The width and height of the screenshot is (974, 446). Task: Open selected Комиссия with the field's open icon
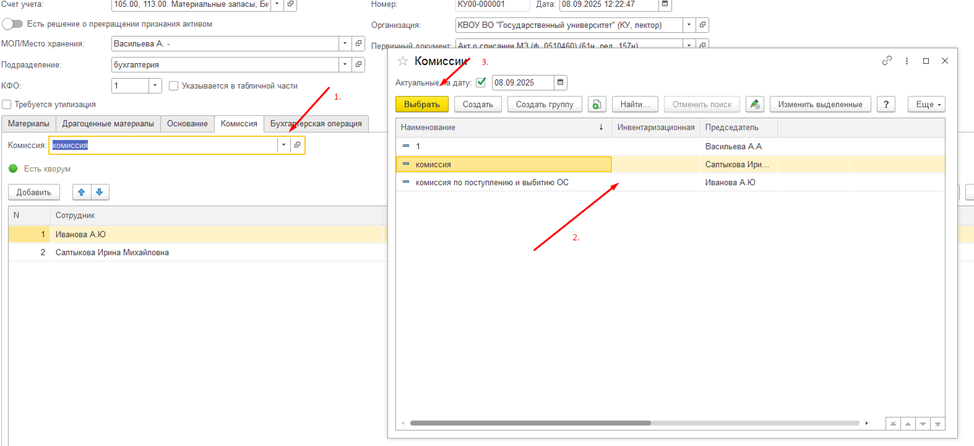pos(298,145)
